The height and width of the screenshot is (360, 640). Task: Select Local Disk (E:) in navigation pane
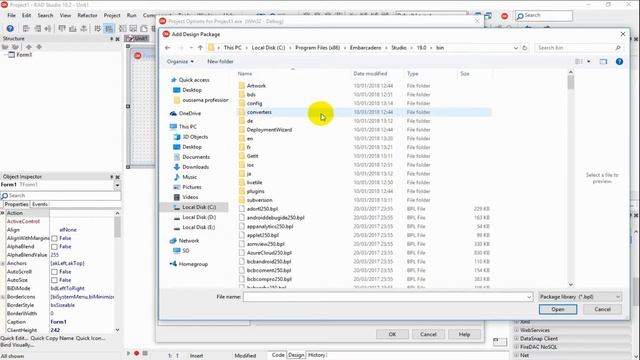pos(198,227)
